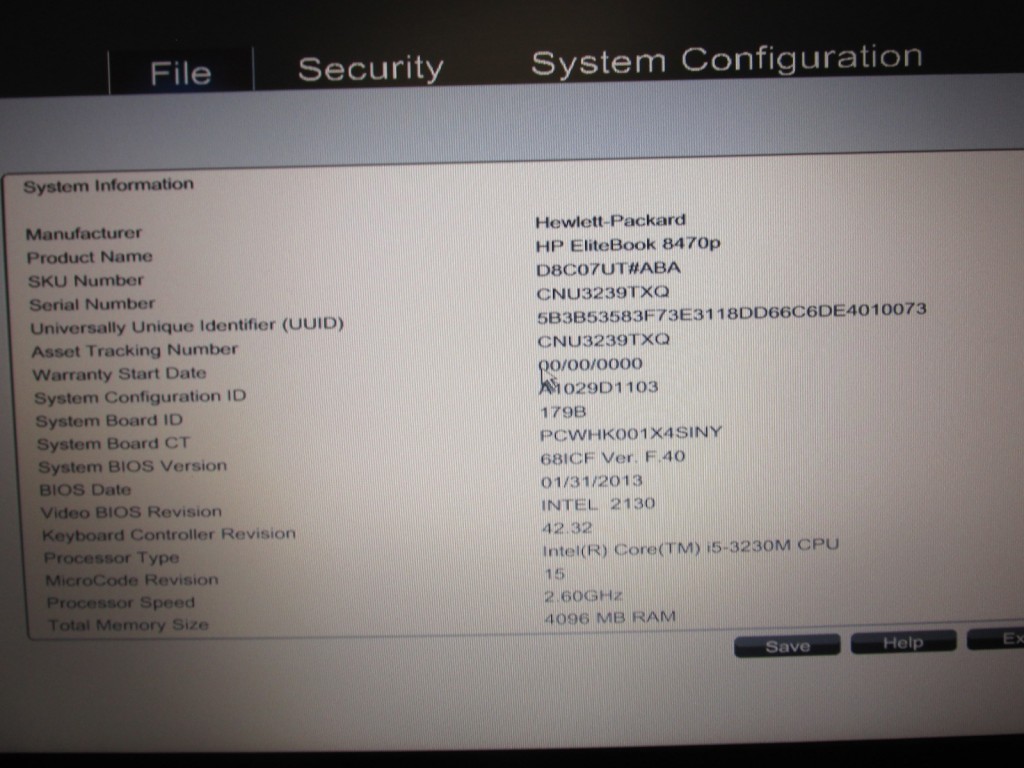
Task: Click the Total Memory Size label
Action: pos(128,625)
